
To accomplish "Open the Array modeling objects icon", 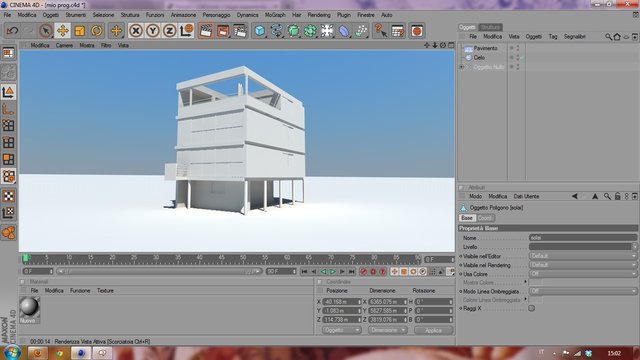I will point(310,31).
